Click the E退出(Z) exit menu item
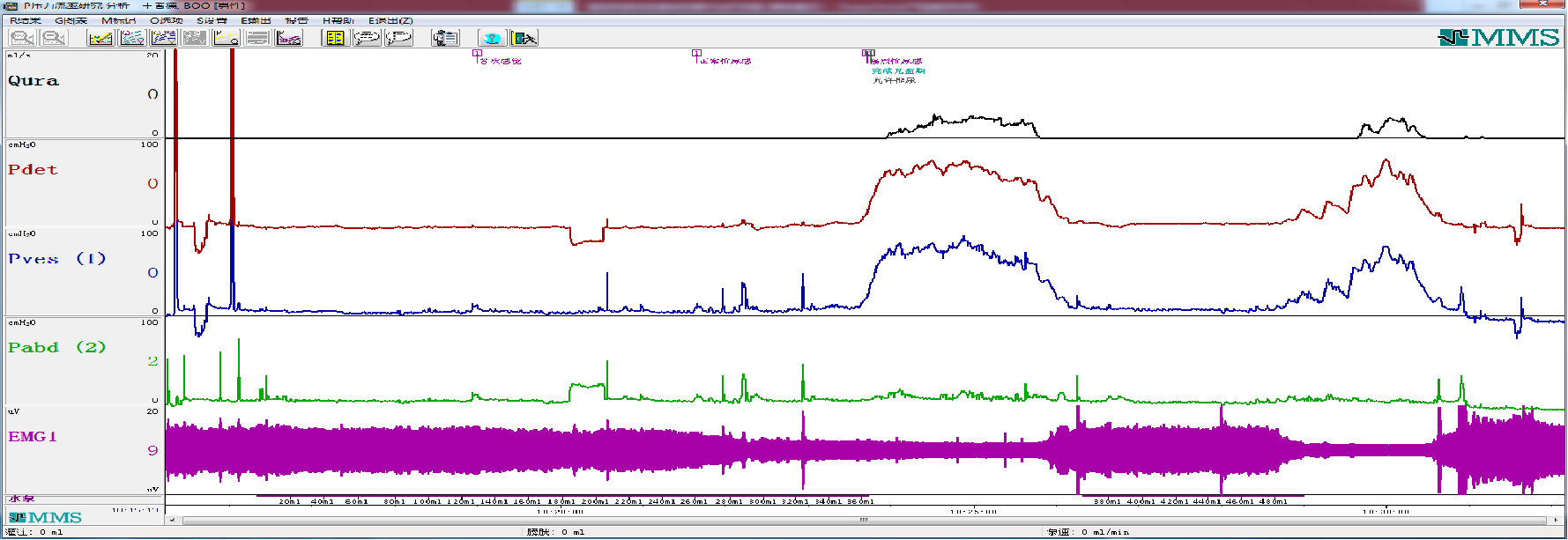 pos(390,20)
